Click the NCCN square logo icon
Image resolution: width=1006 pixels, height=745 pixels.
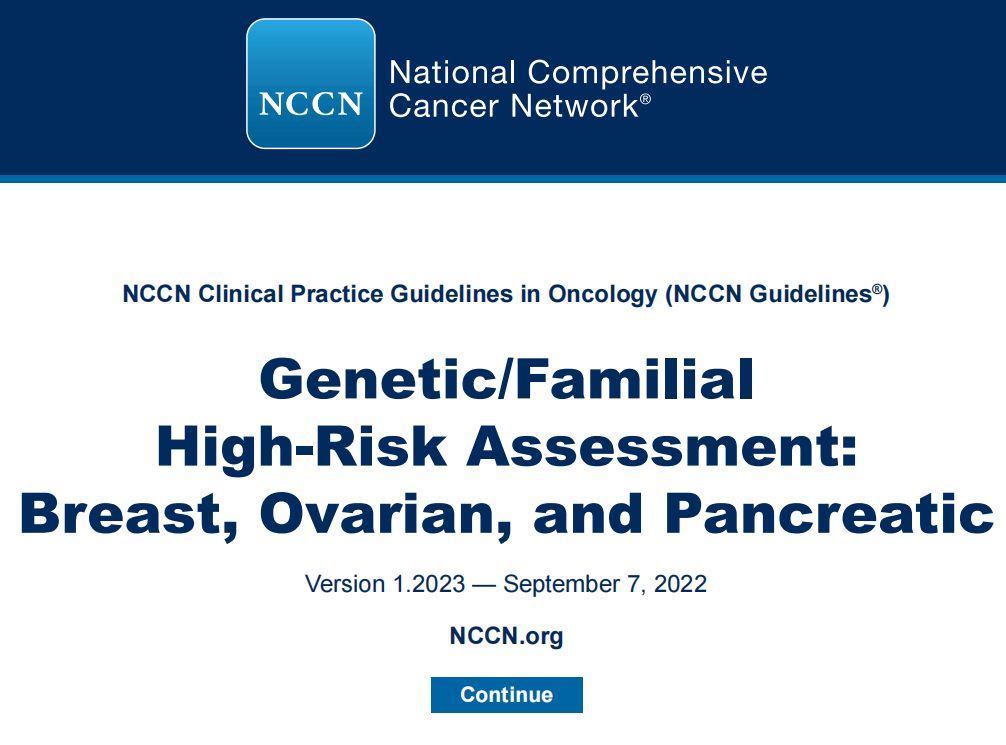coord(311,83)
